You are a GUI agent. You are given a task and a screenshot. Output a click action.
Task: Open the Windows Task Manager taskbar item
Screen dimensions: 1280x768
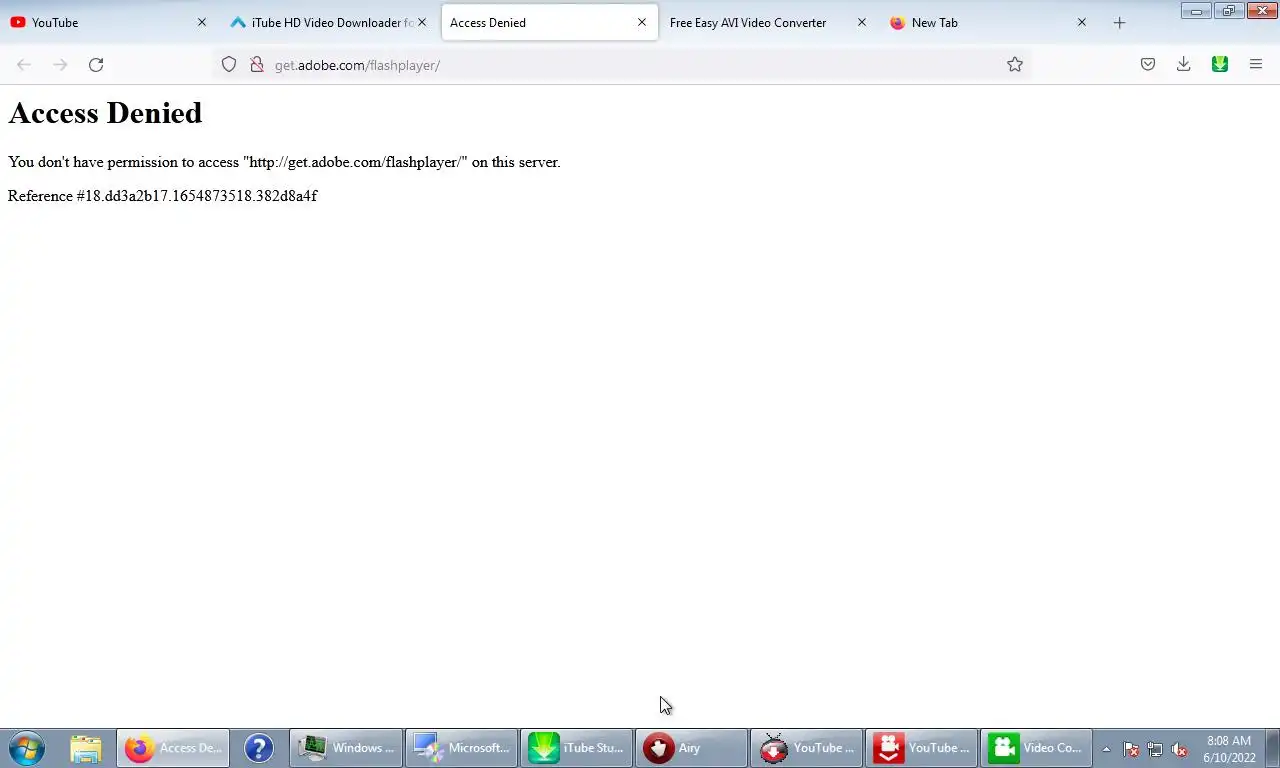(346, 748)
